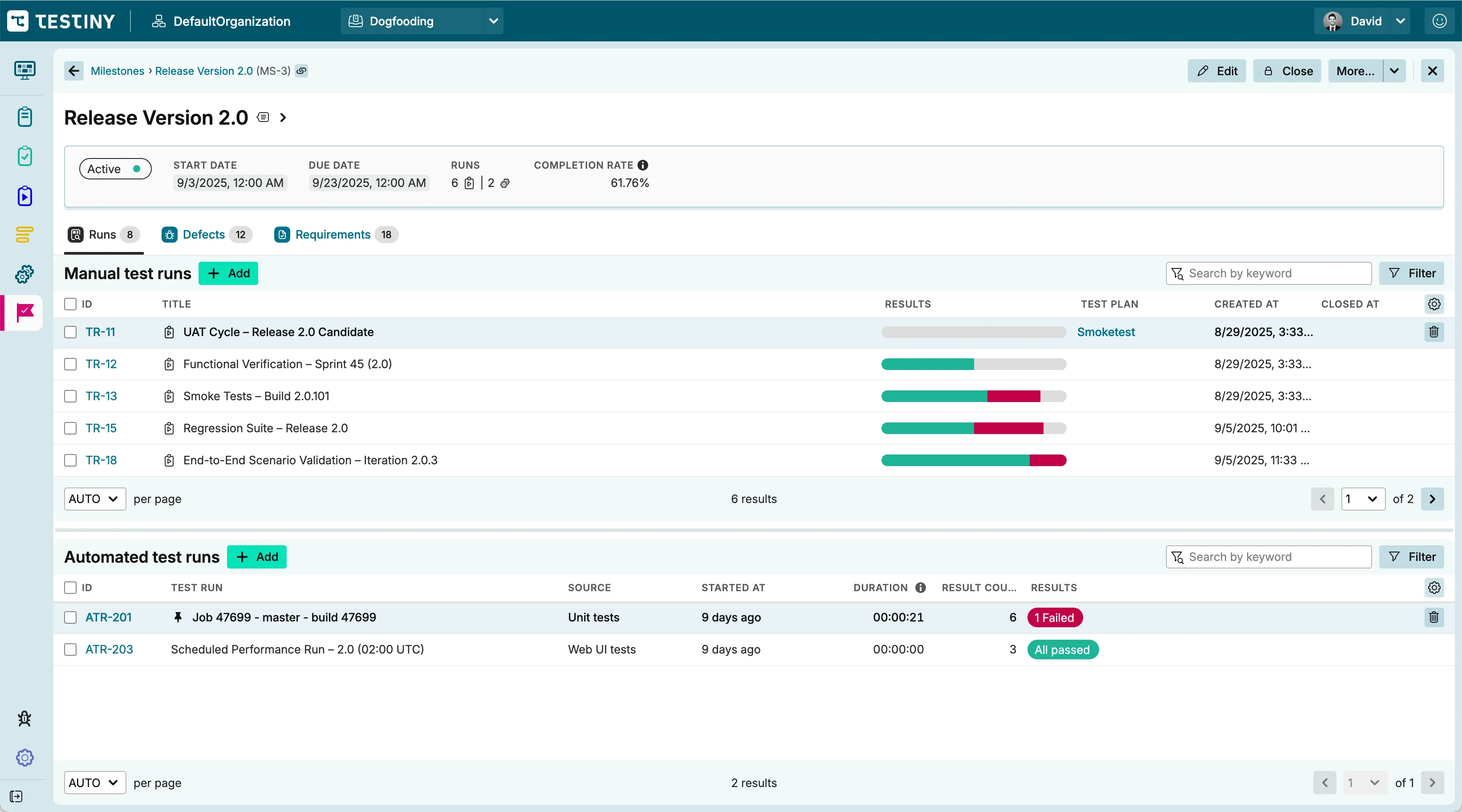Check the checkbox for TR-13 Smoke Tests

tap(70, 396)
